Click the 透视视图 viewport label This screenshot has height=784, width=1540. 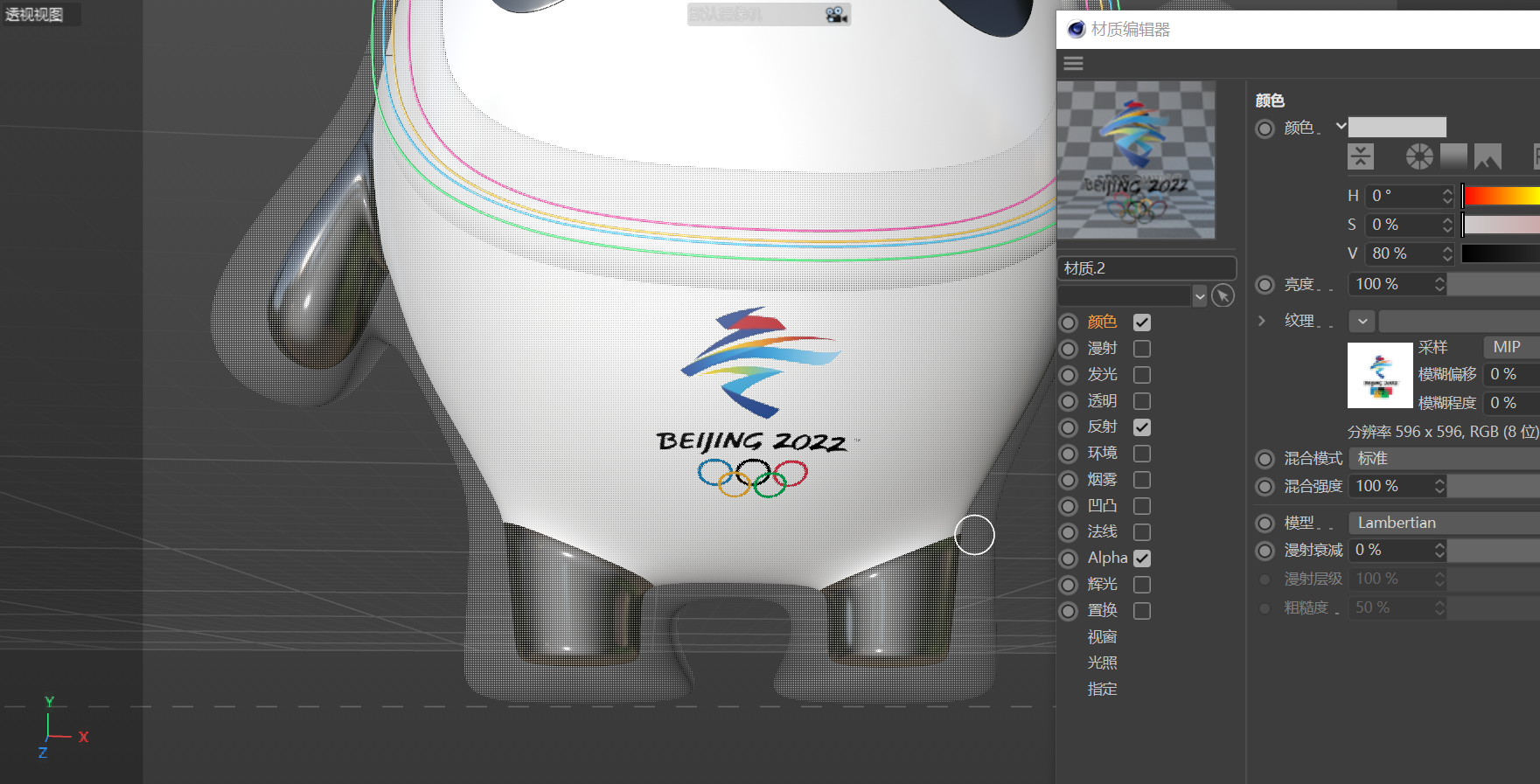tap(35, 14)
